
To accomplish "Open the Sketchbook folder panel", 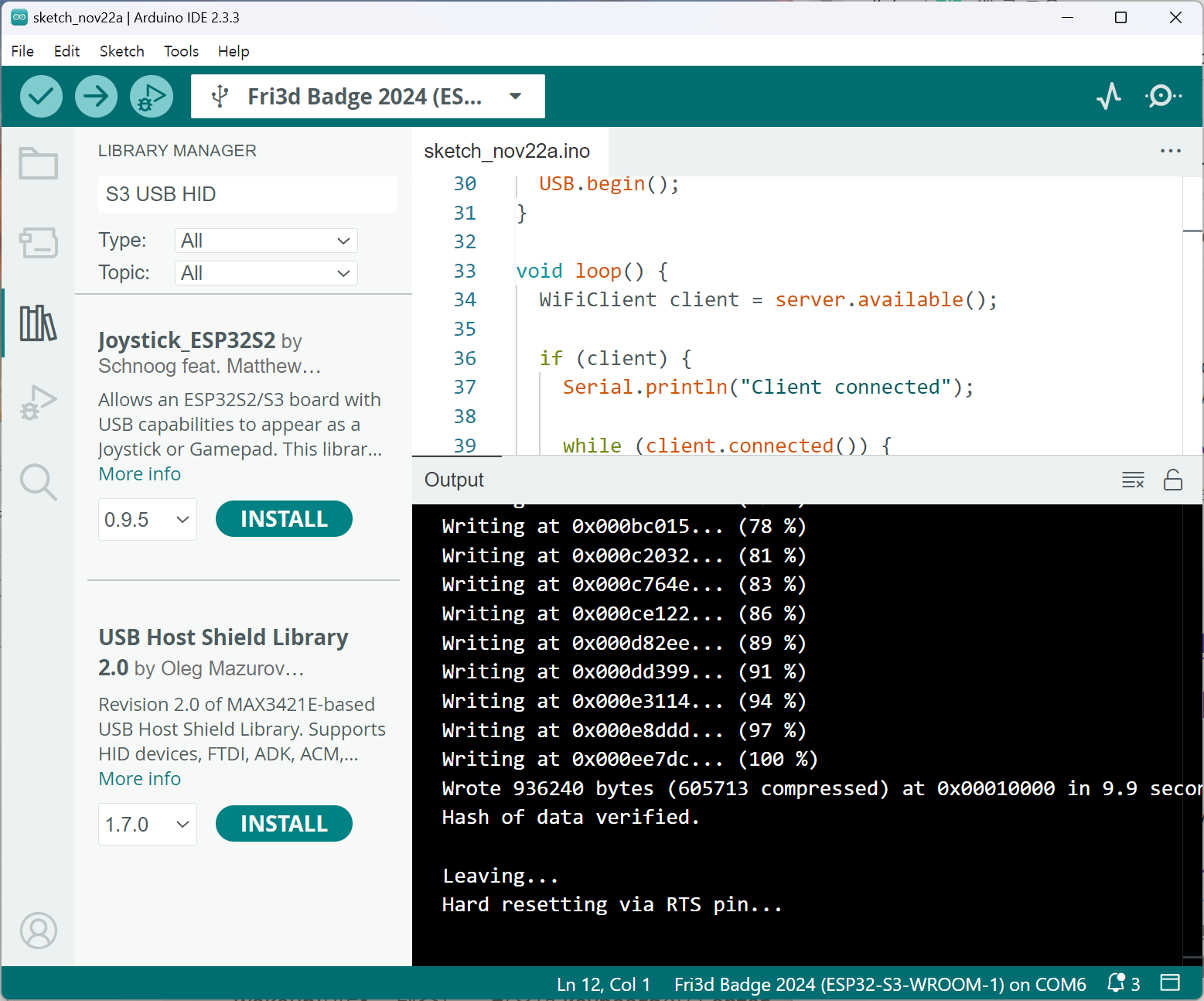I will pyautogui.click(x=38, y=163).
